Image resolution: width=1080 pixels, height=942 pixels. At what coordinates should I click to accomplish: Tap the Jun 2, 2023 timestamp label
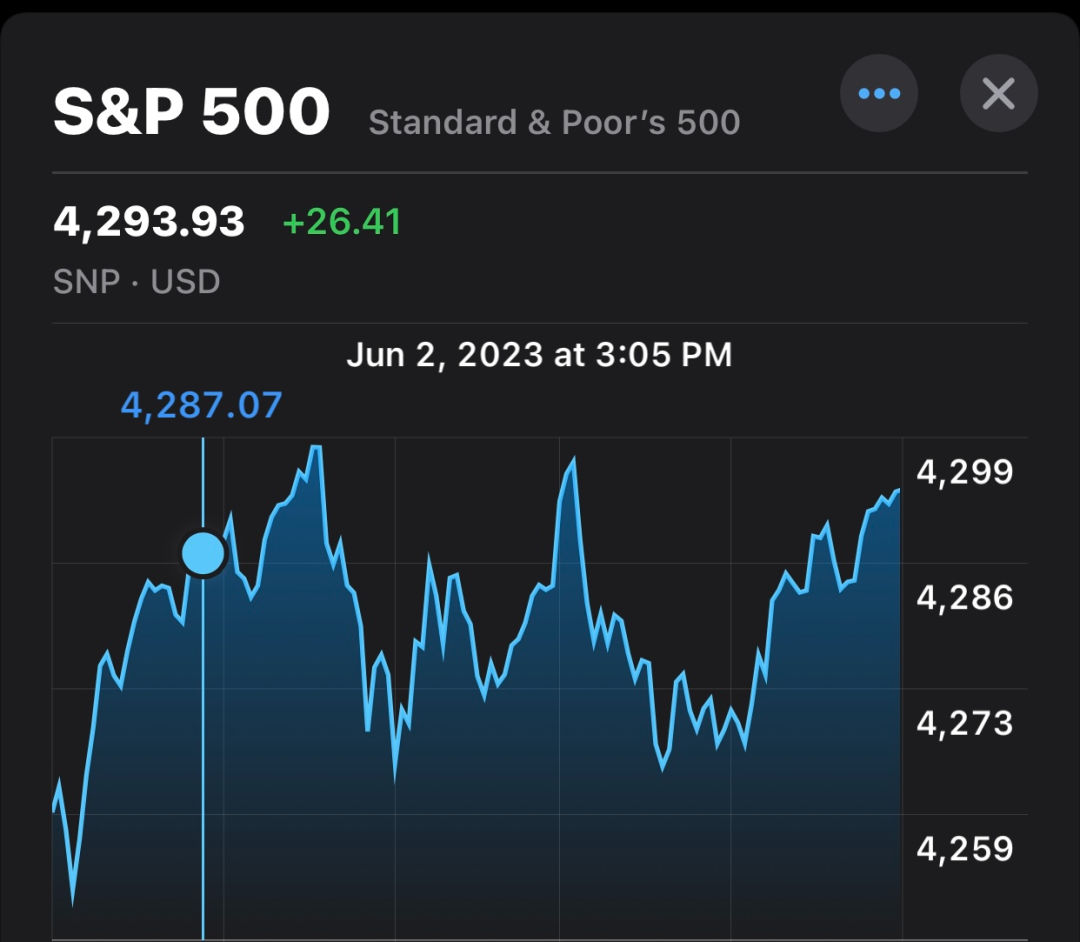click(539, 355)
